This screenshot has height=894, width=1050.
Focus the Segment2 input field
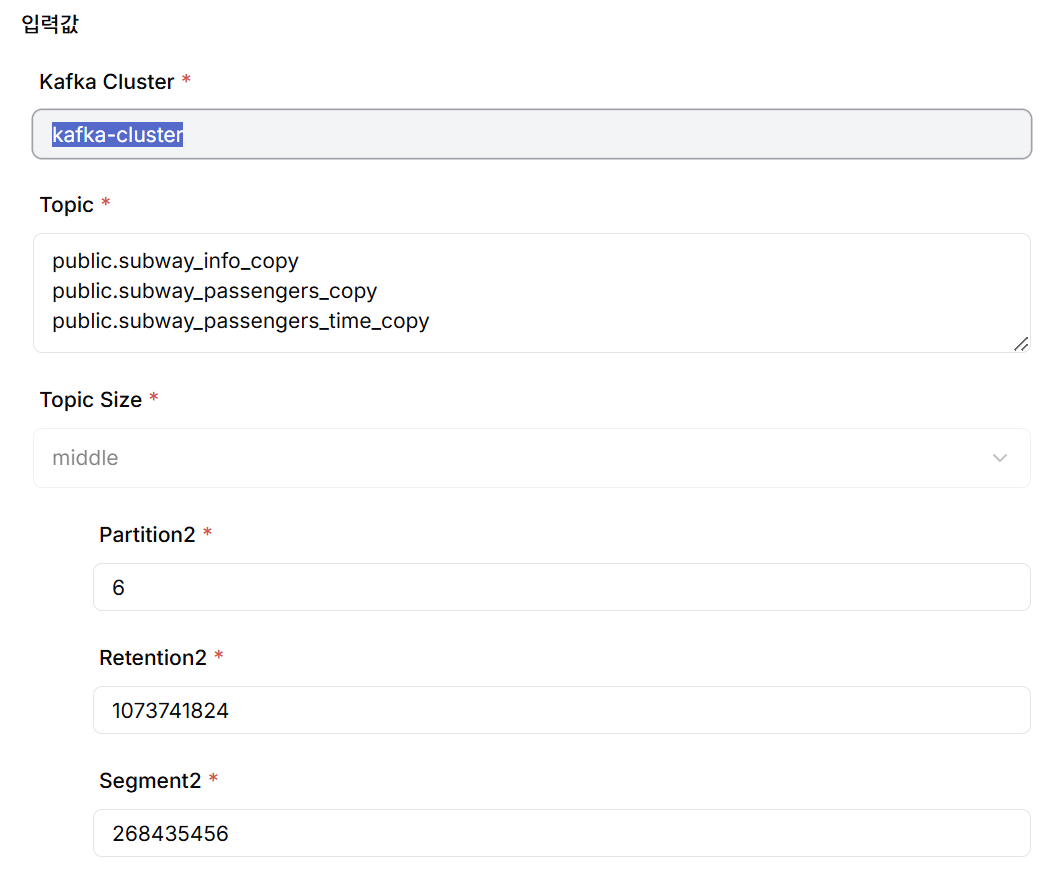click(x=561, y=833)
